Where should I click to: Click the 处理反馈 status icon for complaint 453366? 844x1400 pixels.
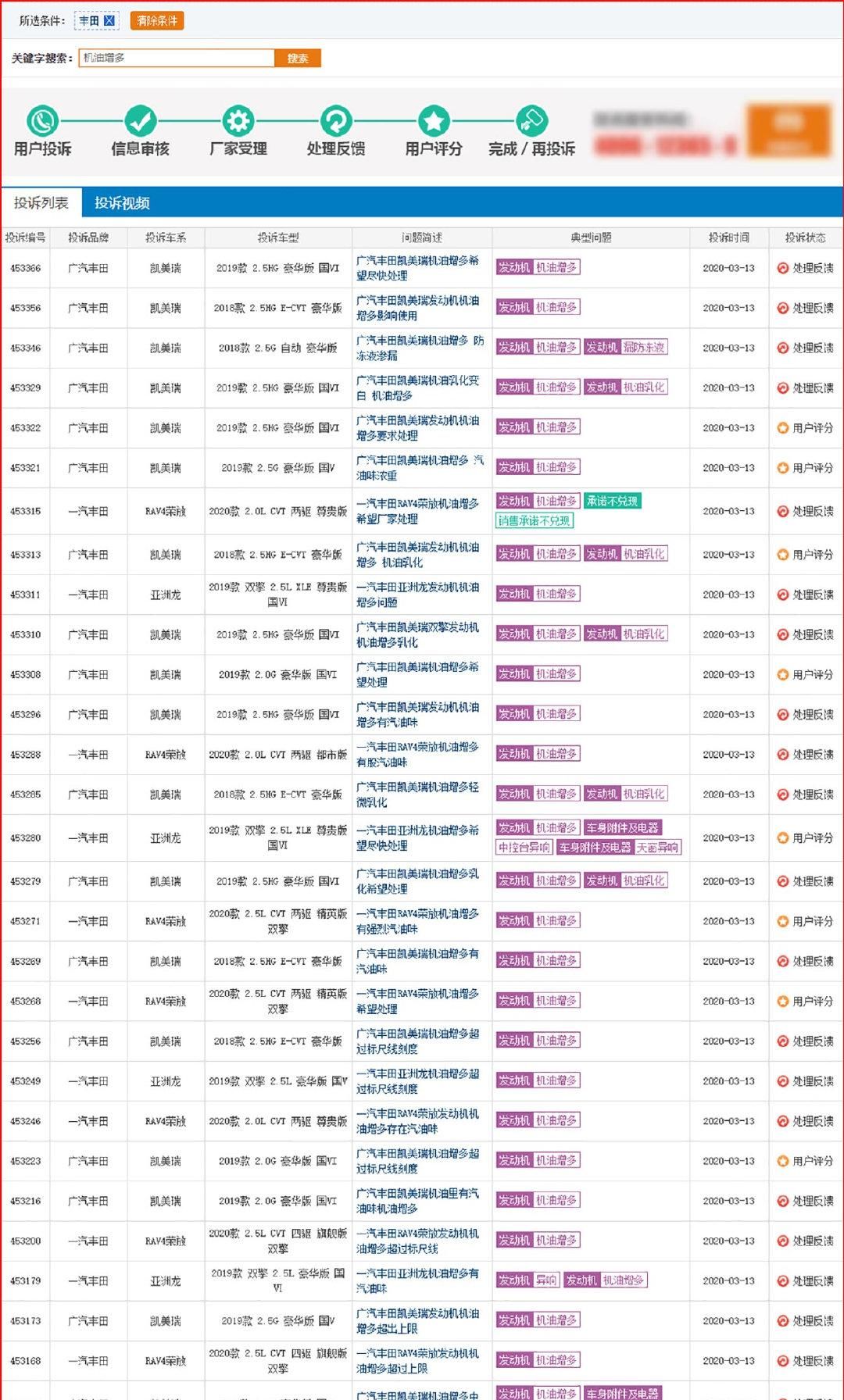point(782,268)
